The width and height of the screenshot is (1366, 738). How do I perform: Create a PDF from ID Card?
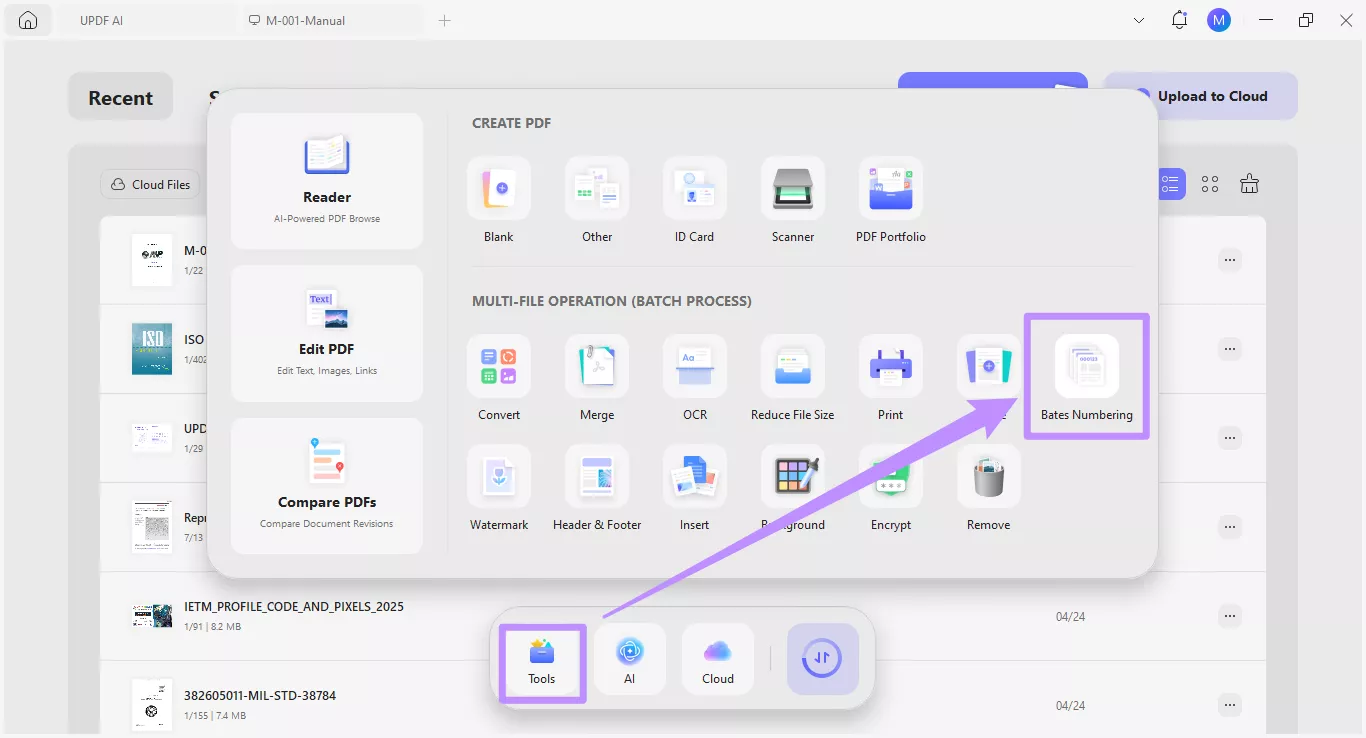(695, 200)
